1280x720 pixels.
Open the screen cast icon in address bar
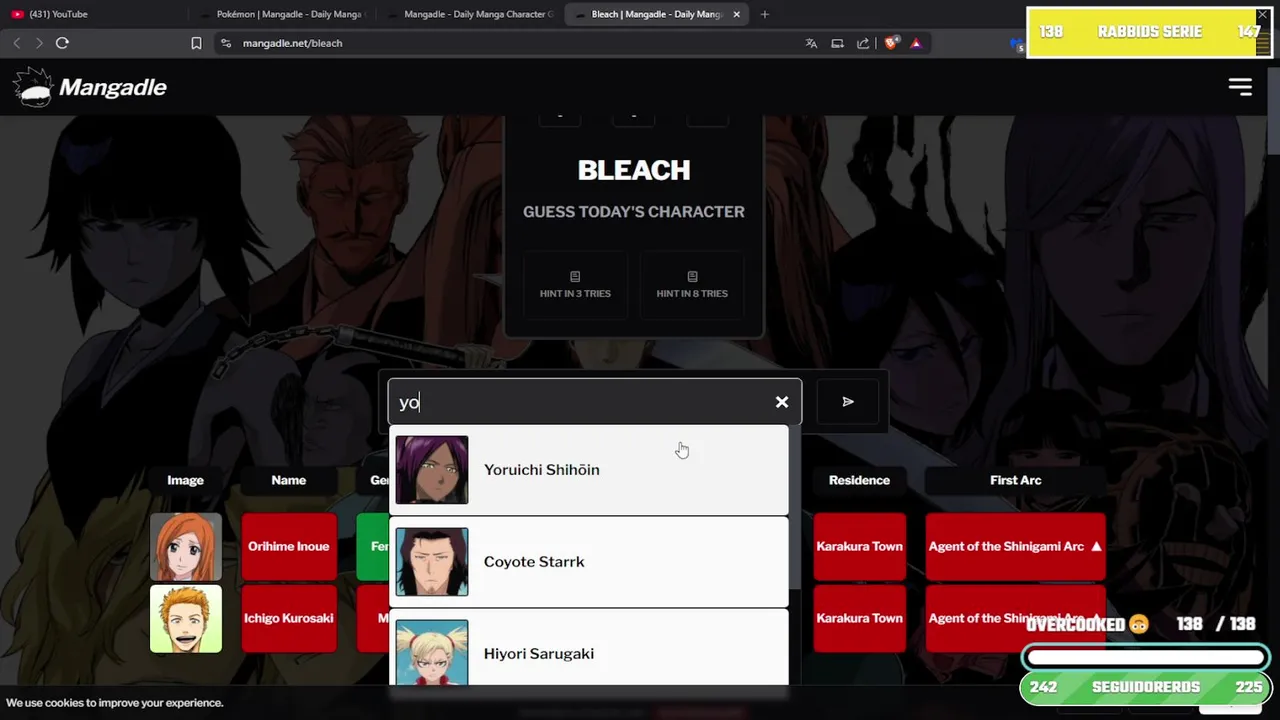pos(837,43)
